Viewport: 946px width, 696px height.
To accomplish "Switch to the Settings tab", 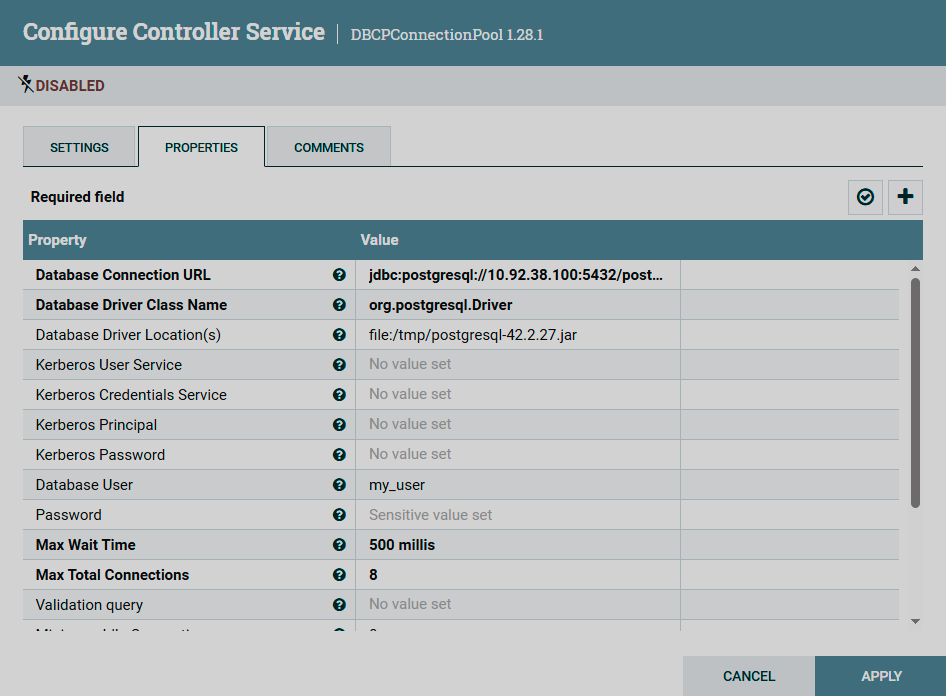I will click(x=79, y=147).
